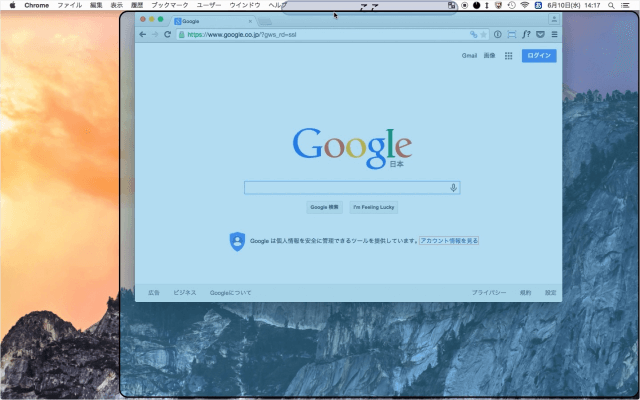Open the Googleについて footer link

tap(230, 293)
